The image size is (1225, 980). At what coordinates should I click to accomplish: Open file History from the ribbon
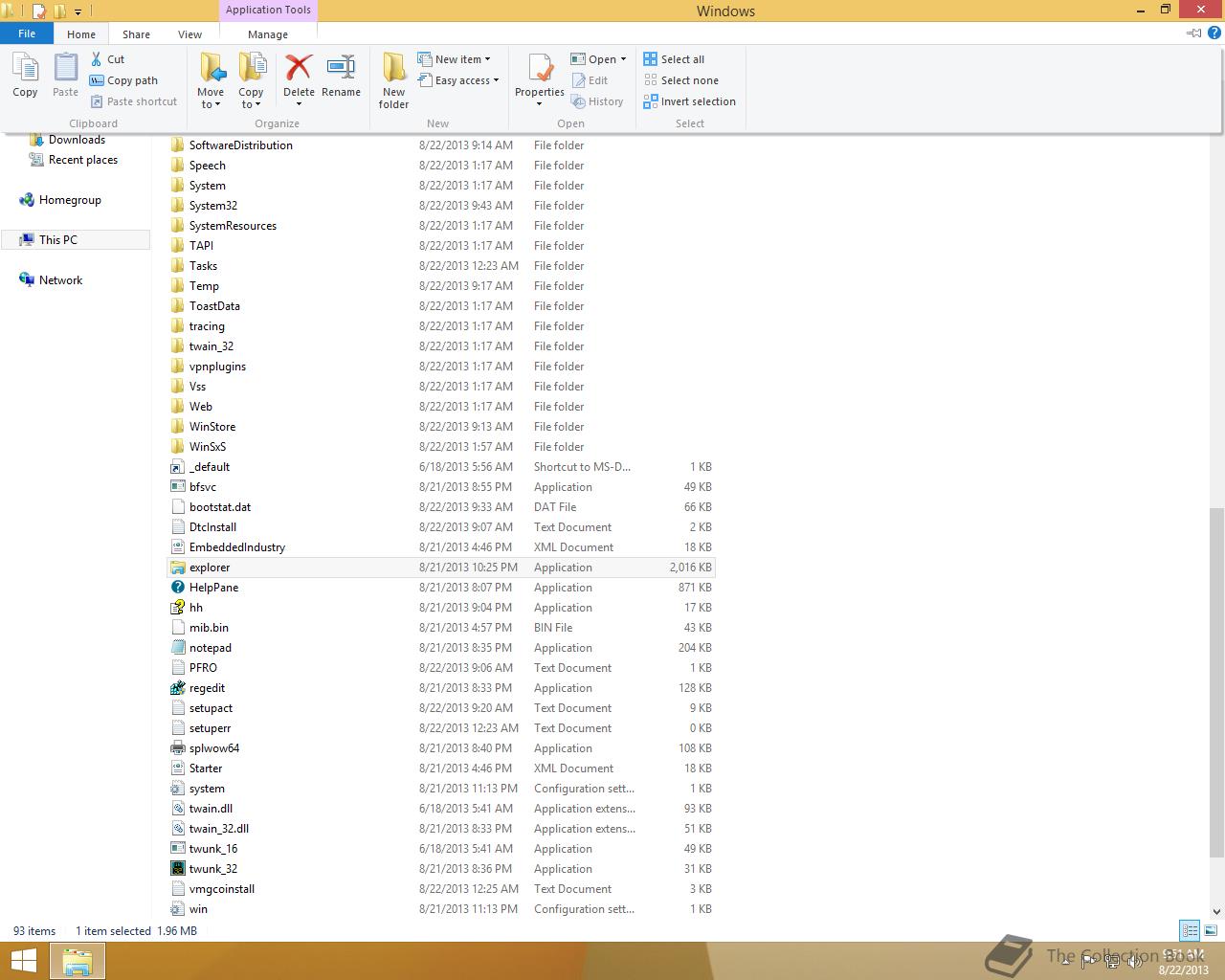(x=597, y=101)
